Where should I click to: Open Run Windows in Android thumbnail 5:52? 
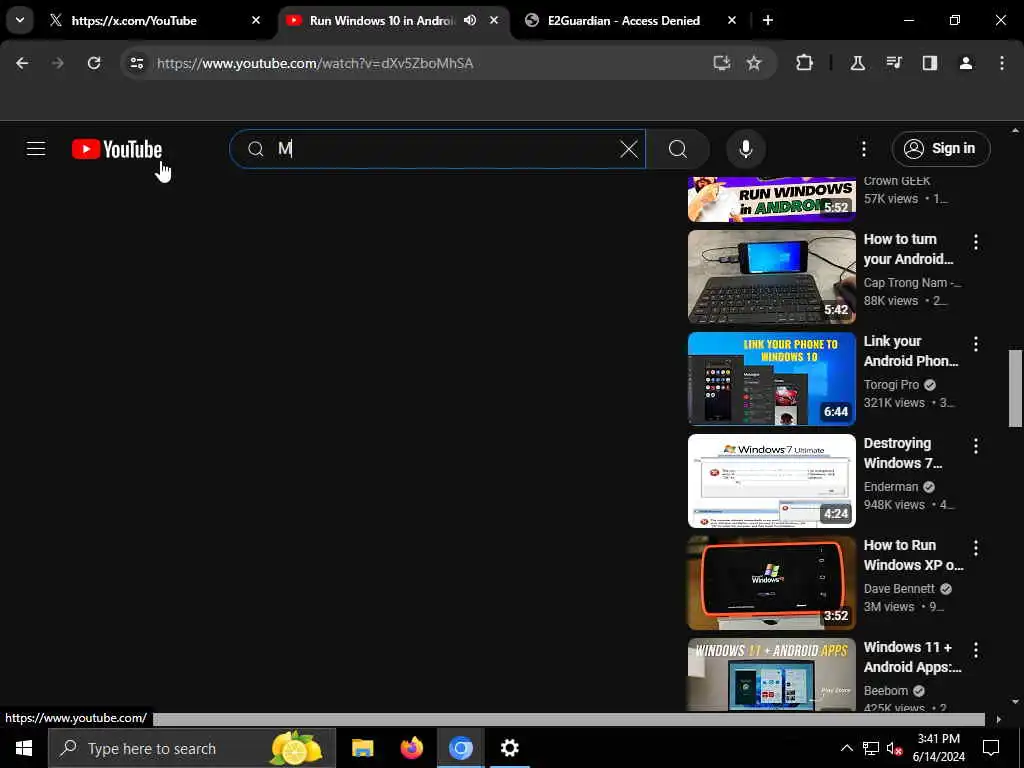click(x=771, y=199)
